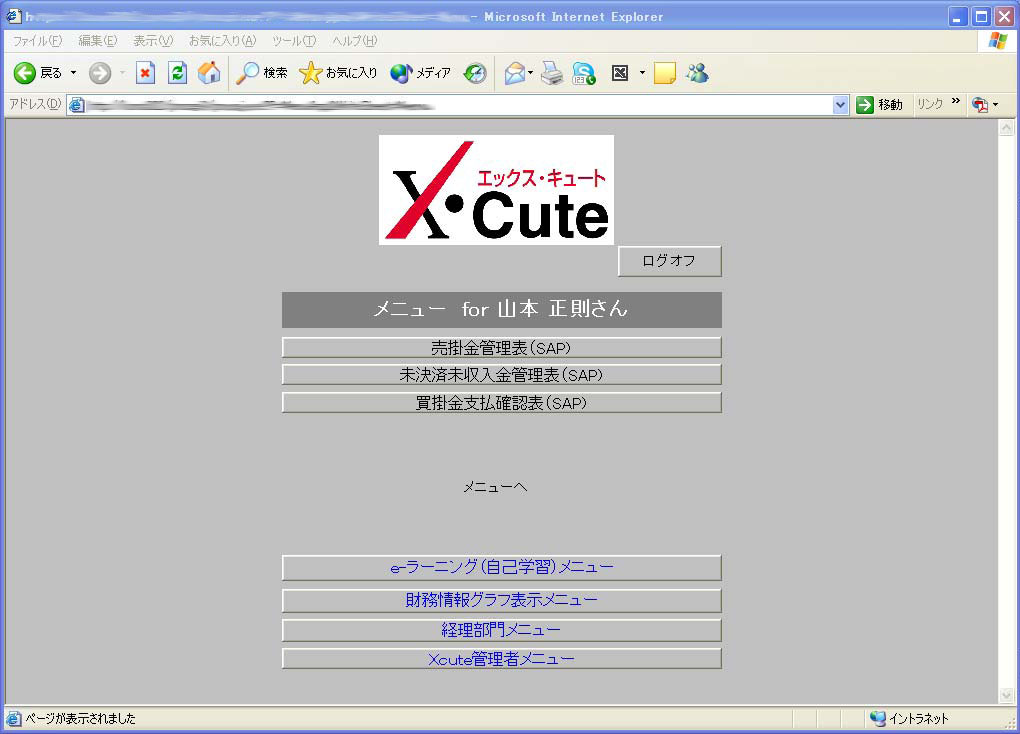Viewport: 1020px width, 734px height.
Task: Click the Mail envelope icon
Action: coord(515,73)
